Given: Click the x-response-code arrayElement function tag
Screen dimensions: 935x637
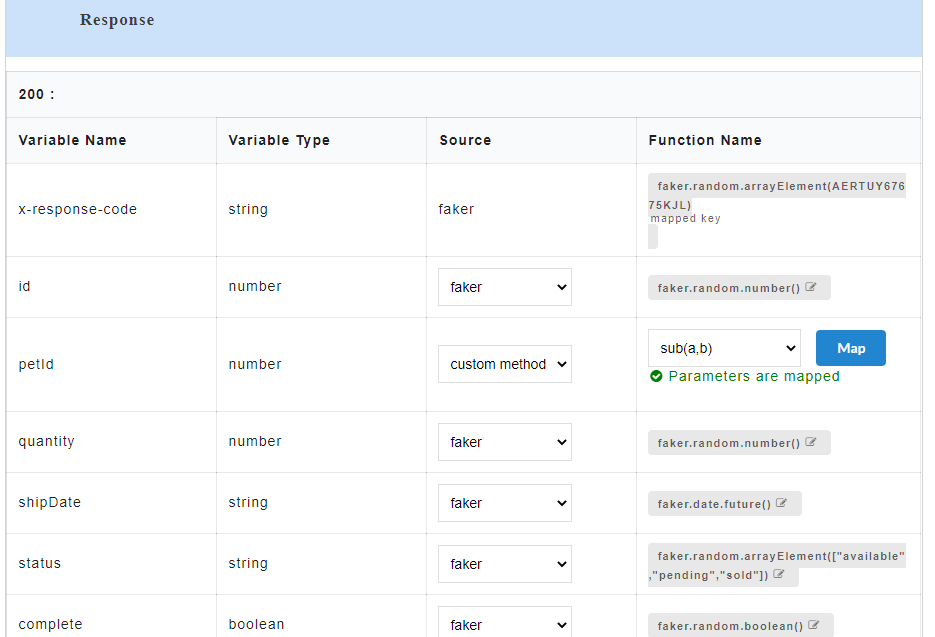Looking at the screenshot, I should (776, 195).
